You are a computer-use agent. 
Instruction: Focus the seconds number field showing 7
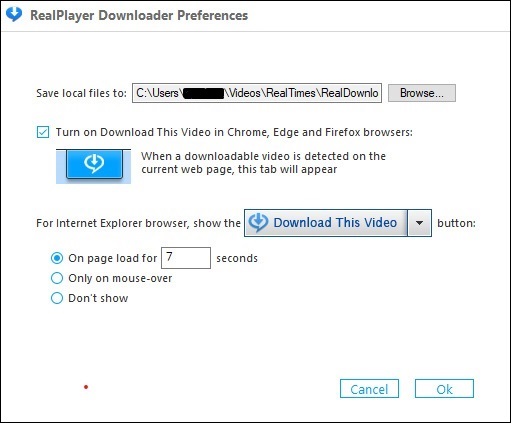click(186, 258)
